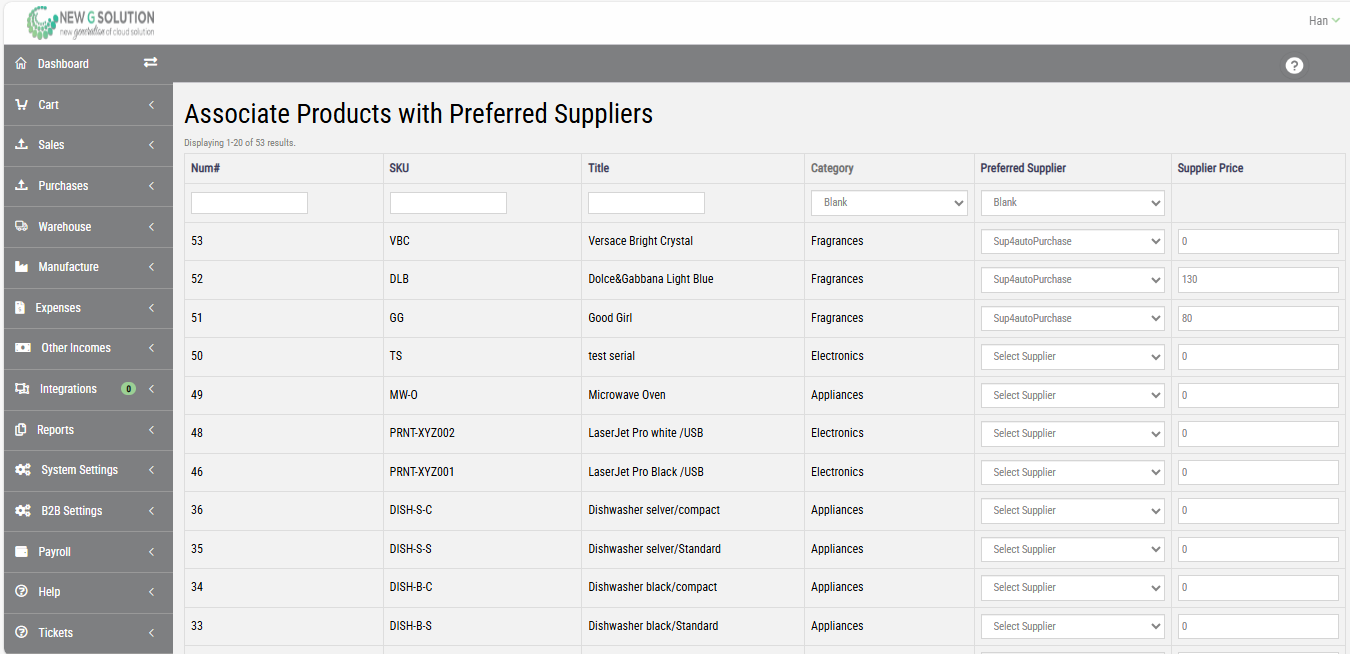1350x654 pixels.
Task: Edit supplier price for Dishwasher black/Standard
Action: (1258, 626)
